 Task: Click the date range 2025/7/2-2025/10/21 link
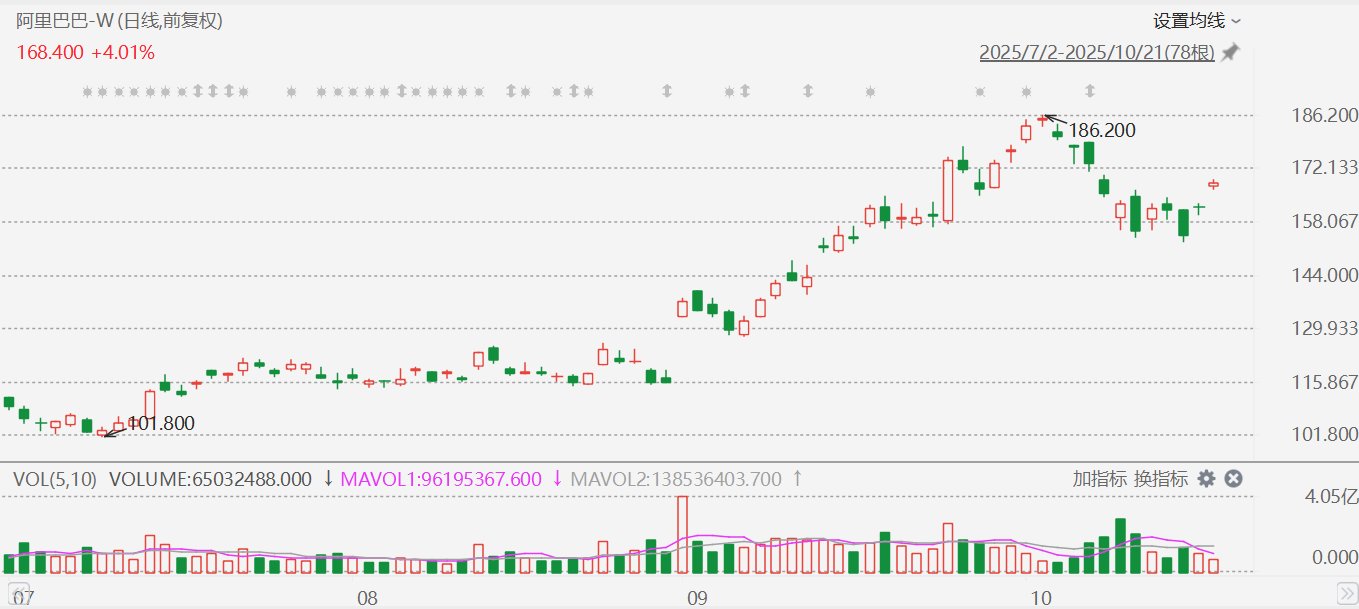point(1096,53)
